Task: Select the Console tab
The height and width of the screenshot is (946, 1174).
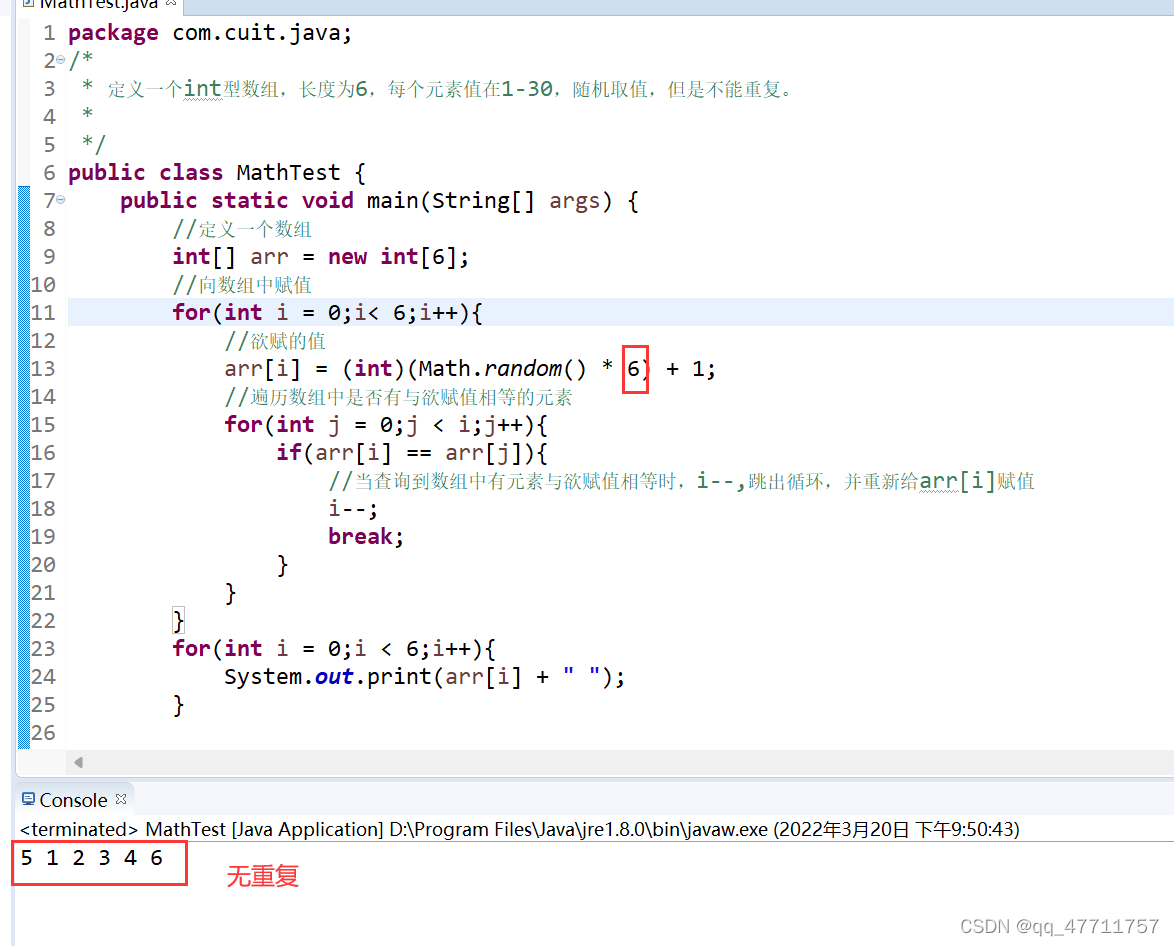Action: pyautogui.click(x=73, y=800)
